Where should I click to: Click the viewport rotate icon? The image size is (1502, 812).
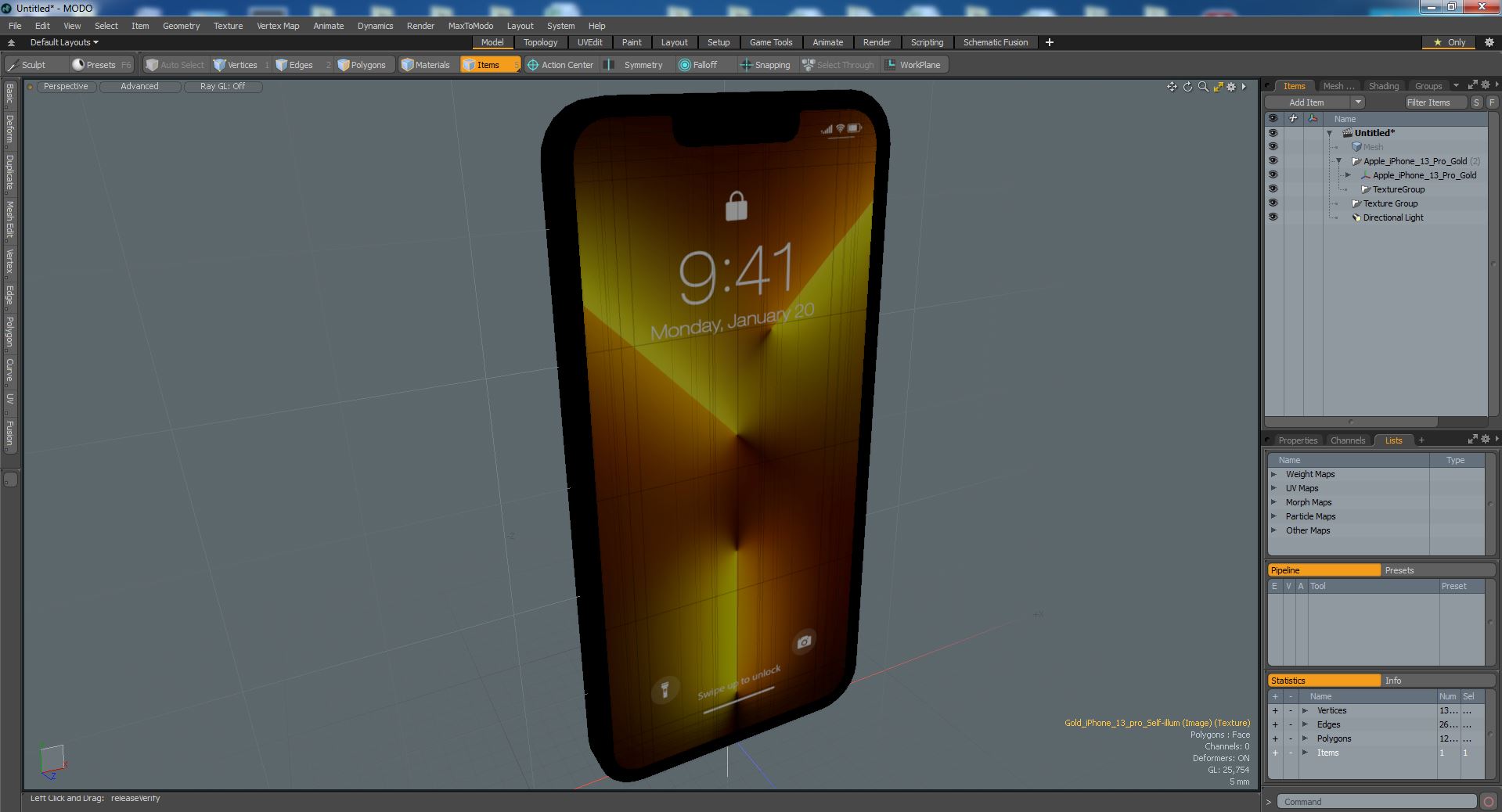(1187, 87)
